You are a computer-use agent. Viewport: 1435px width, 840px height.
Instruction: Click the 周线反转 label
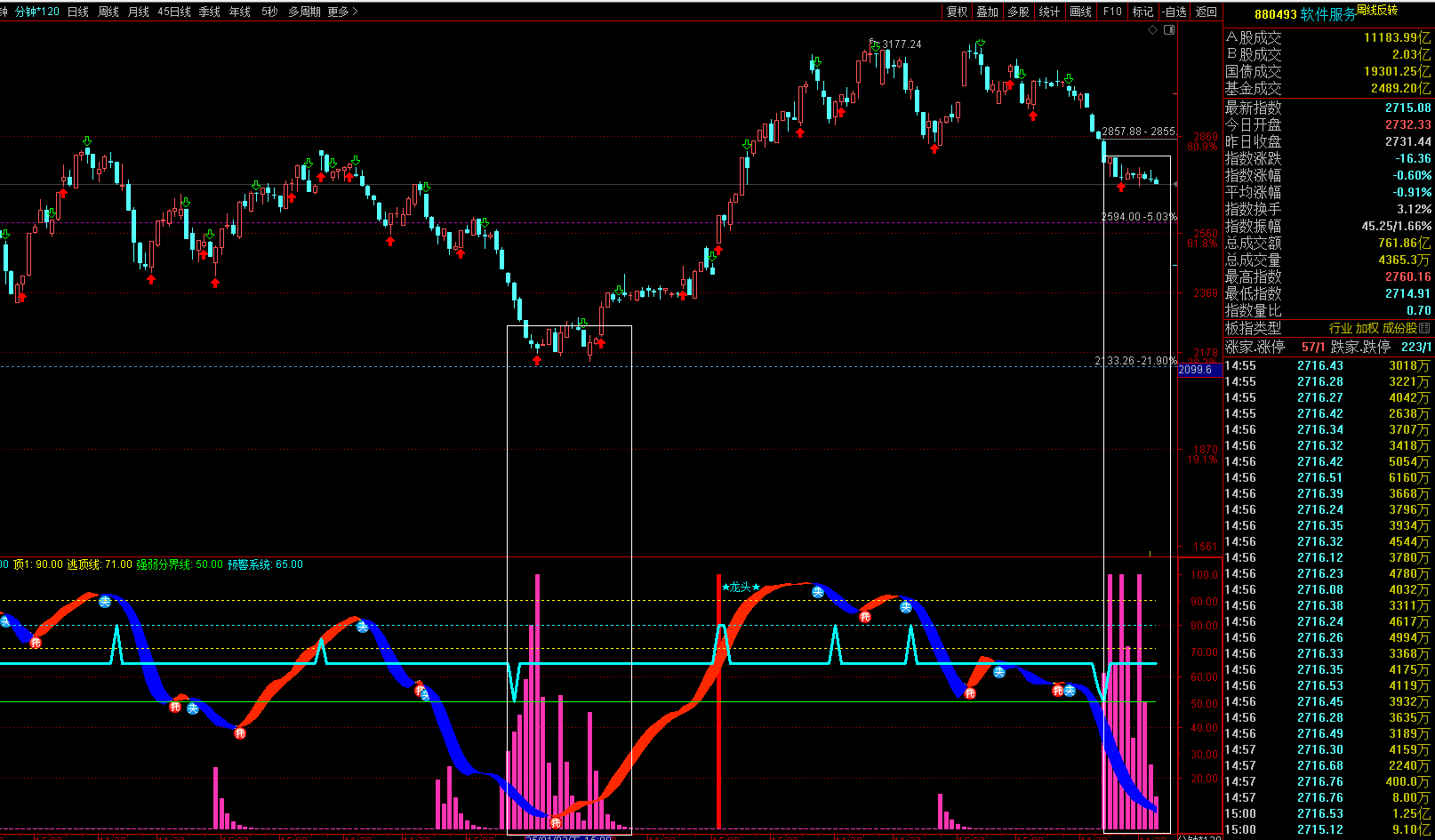pyautogui.click(x=1377, y=10)
